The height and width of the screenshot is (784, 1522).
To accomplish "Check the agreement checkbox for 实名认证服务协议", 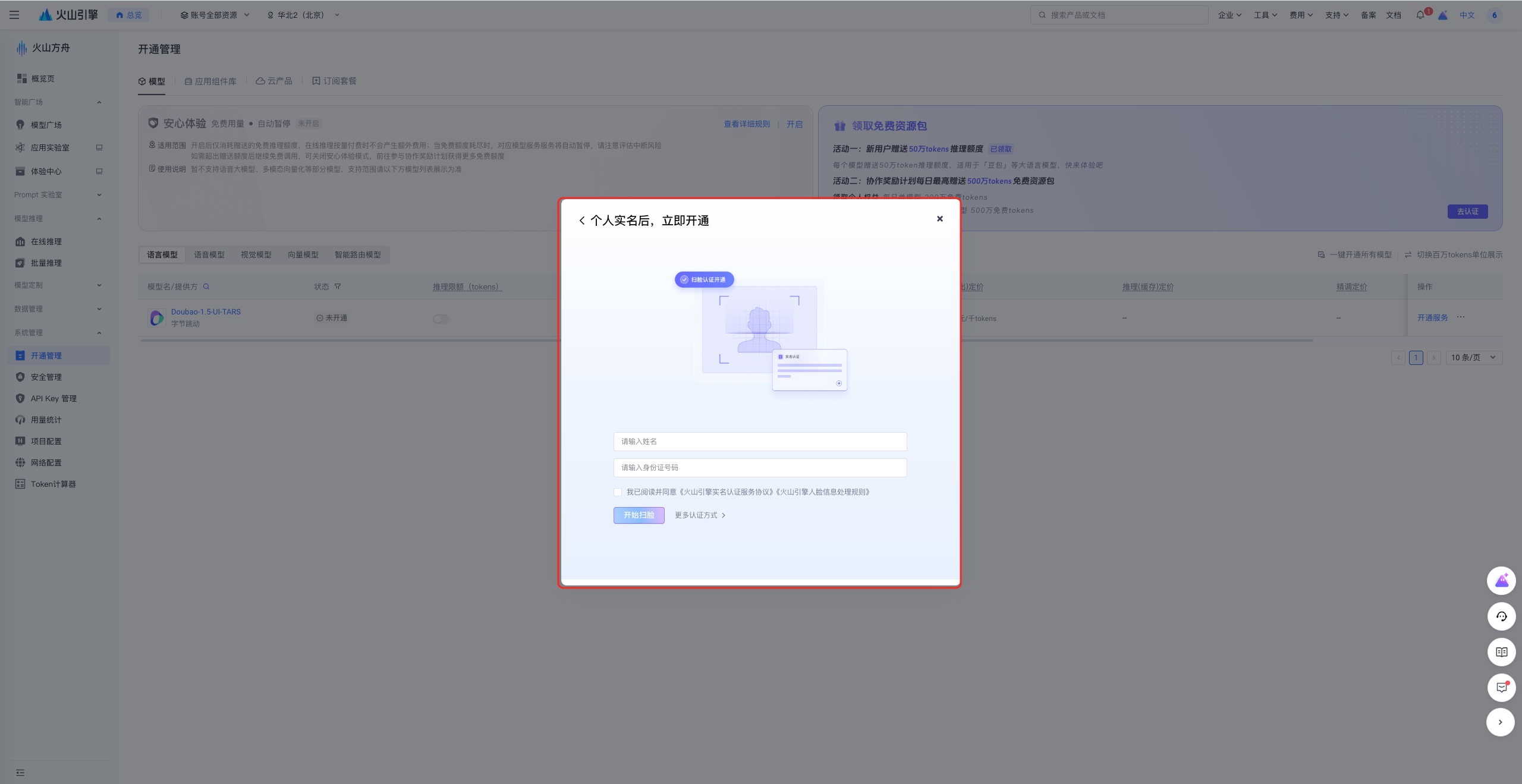I will [x=618, y=492].
